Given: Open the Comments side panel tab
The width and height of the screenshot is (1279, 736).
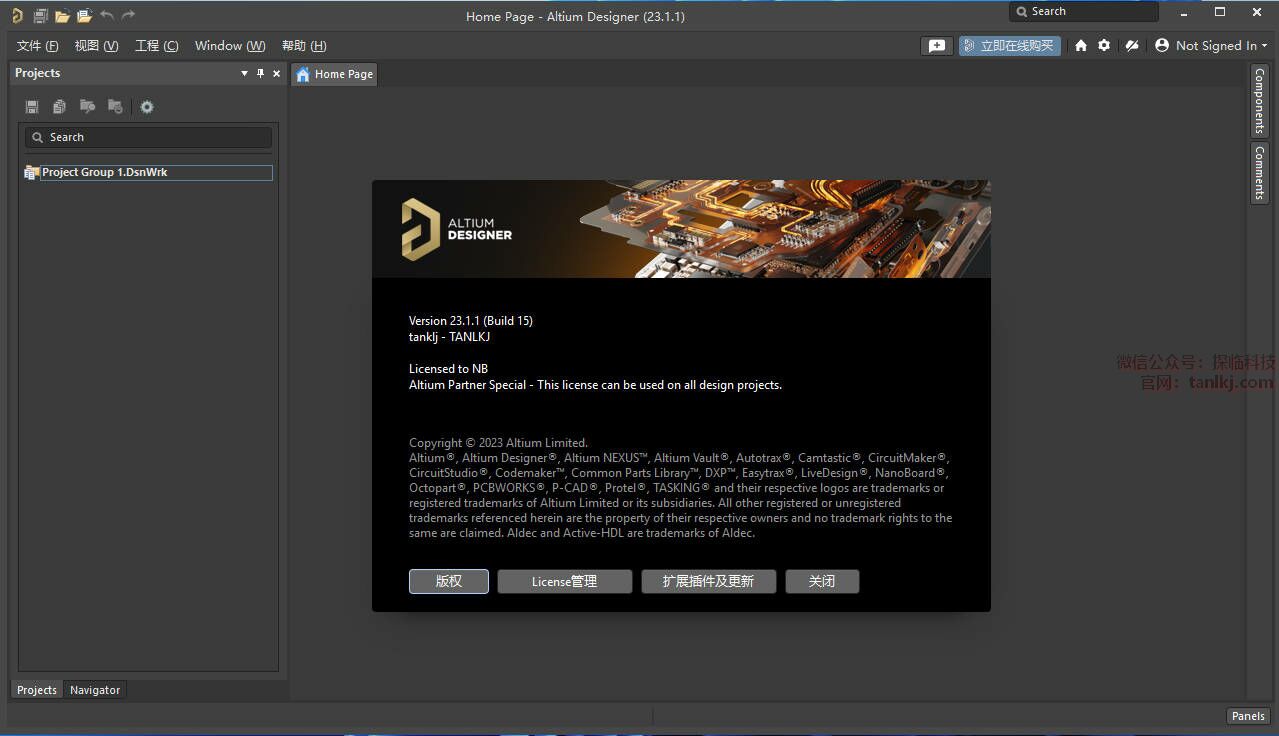Looking at the screenshot, I should 1260,173.
